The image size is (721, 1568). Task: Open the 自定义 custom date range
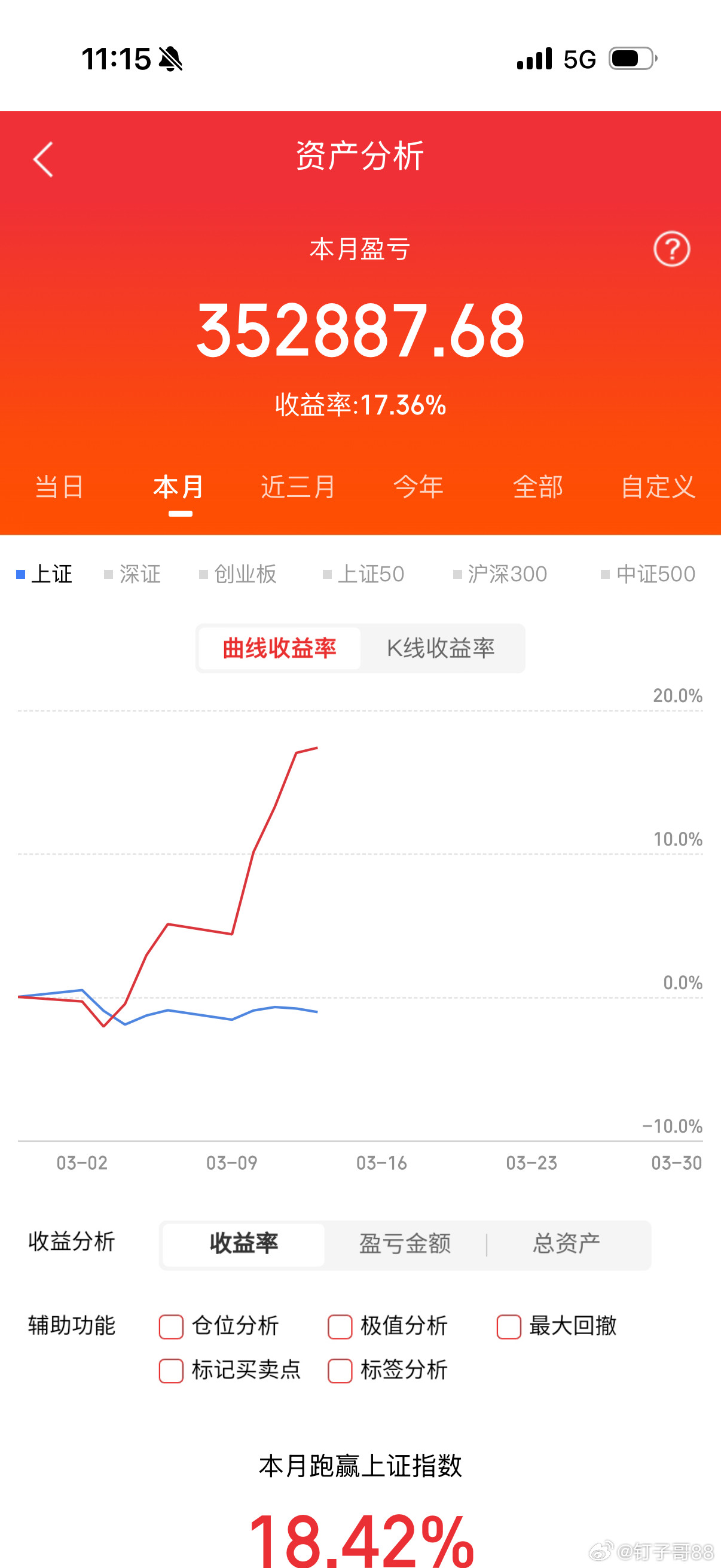pos(659,487)
